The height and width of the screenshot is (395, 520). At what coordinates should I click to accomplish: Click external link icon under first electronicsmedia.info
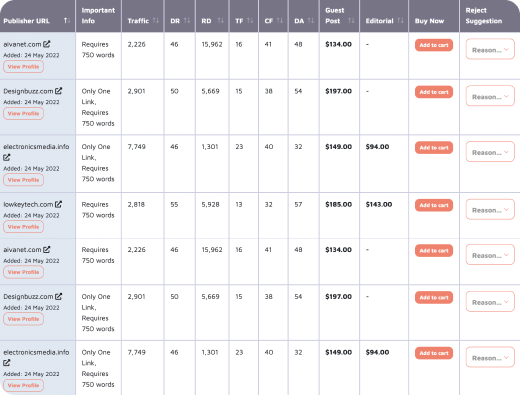tap(7, 157)
